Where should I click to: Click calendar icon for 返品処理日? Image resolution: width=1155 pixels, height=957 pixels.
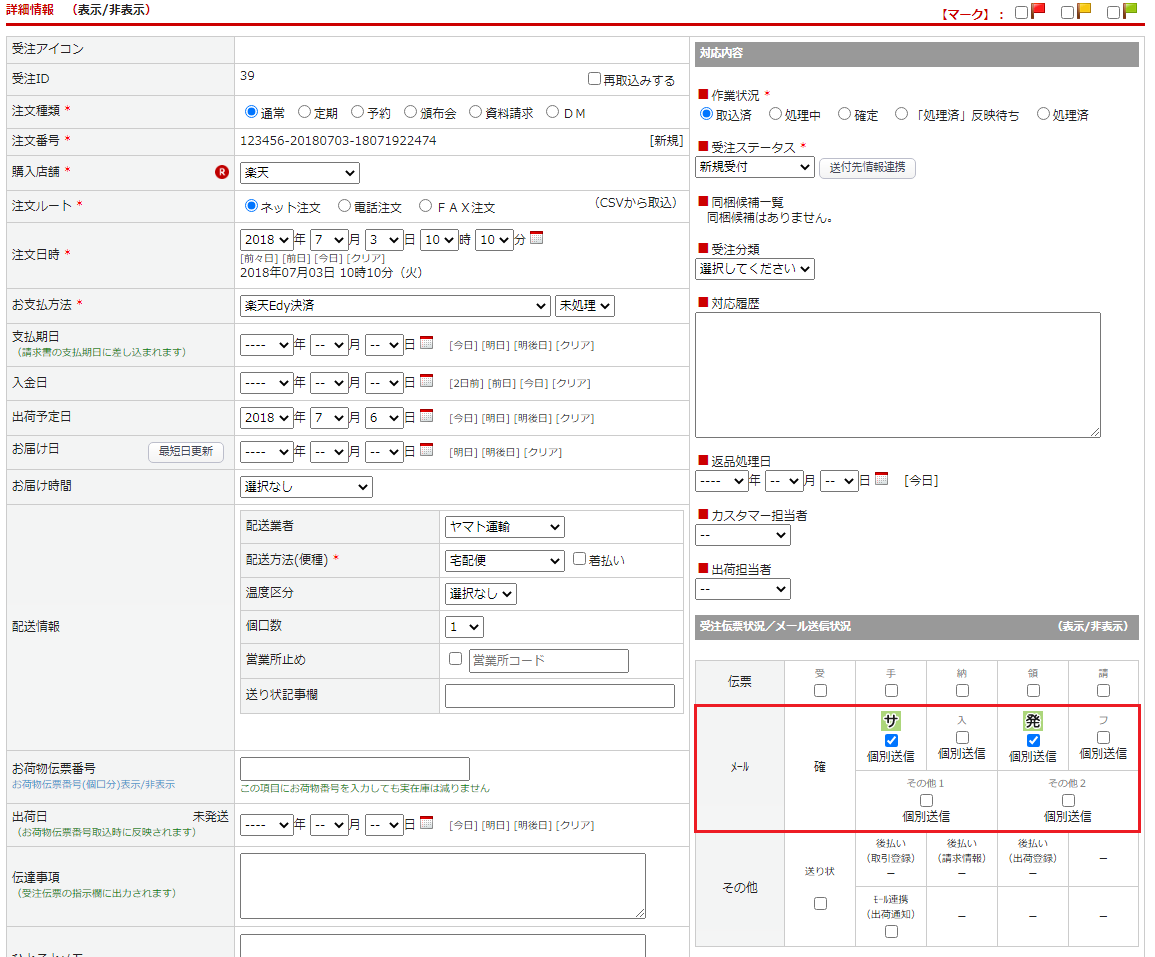point(881,479)
